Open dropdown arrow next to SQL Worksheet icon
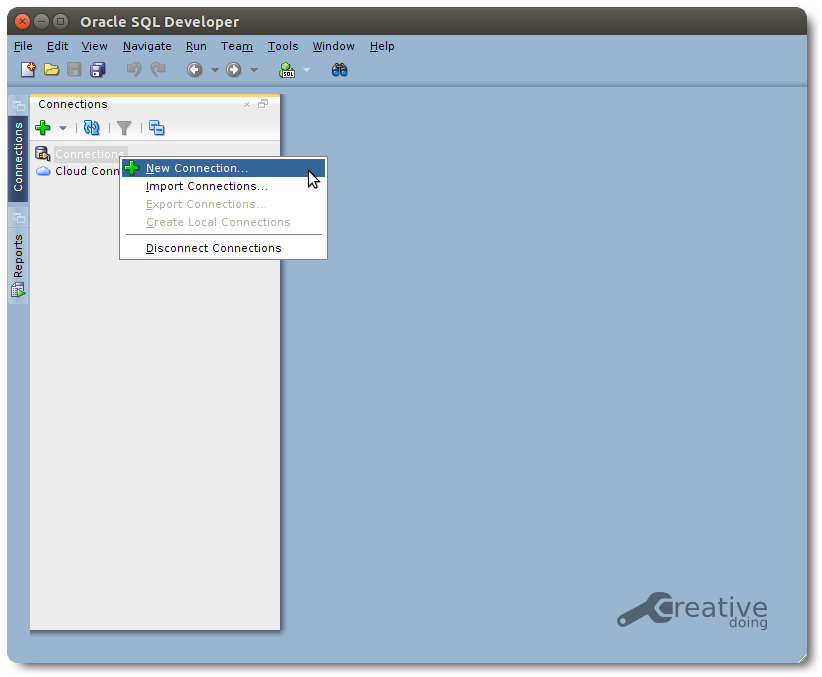Image resolution: width=822 pixels, height=677 pixels. click(x=307, y=70)
